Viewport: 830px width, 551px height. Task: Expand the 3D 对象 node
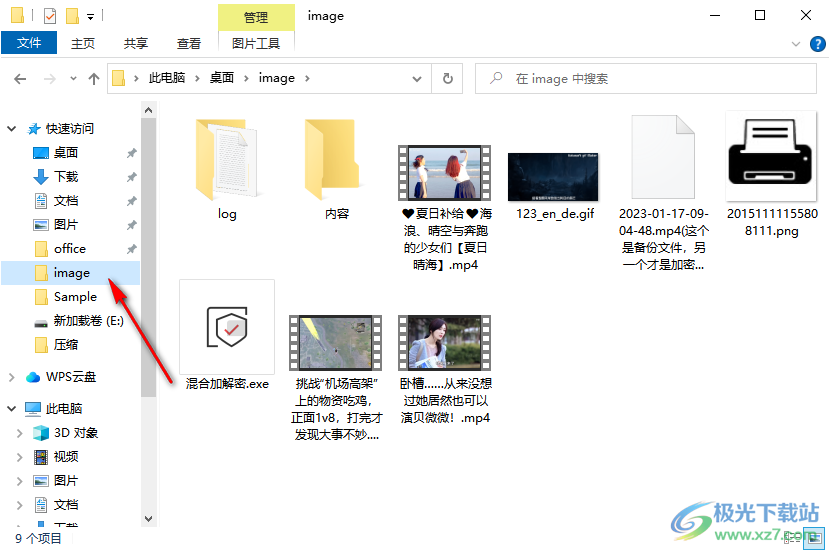pos(20,433)
